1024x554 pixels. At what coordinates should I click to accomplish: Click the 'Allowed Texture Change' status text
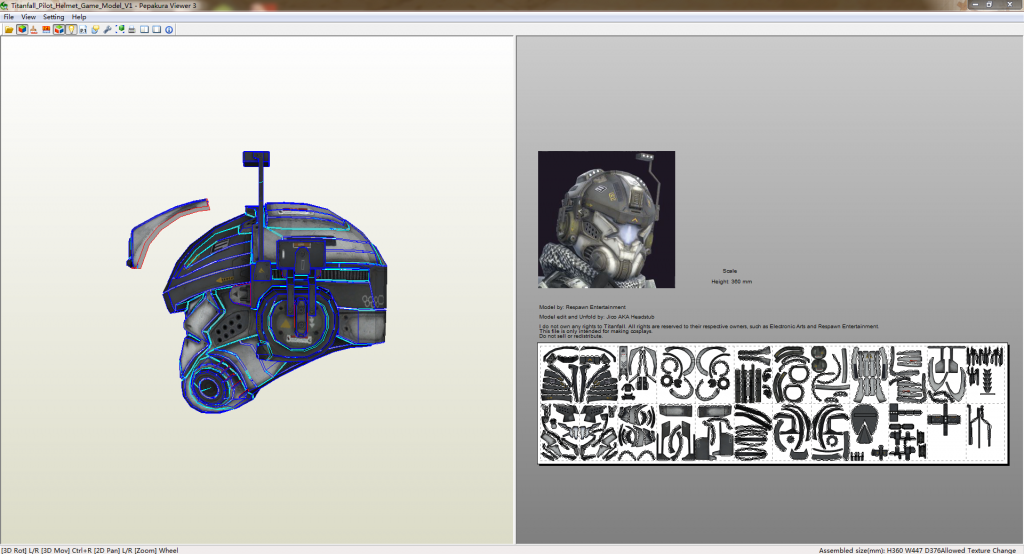tap(978, 550)
